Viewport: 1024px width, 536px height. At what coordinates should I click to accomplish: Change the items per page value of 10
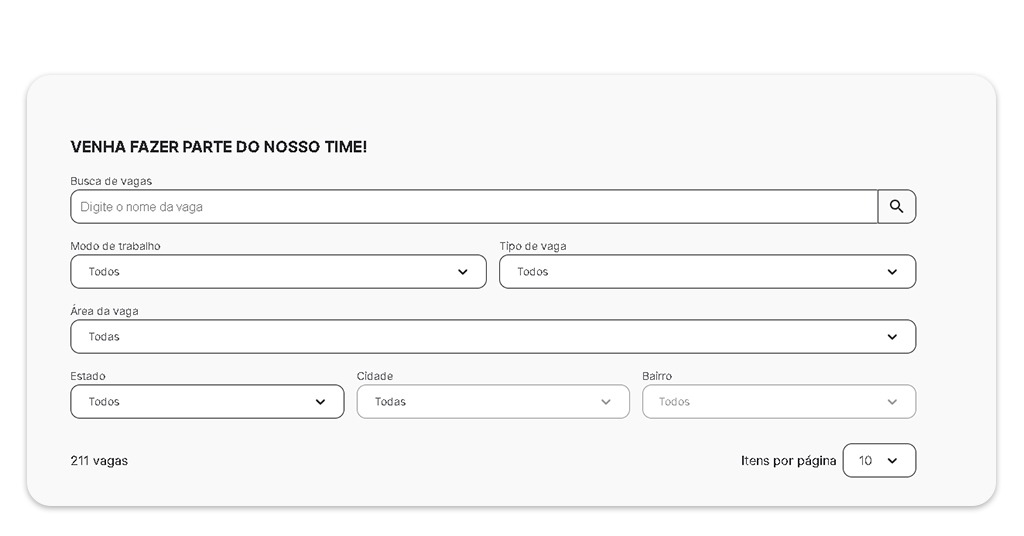[870, 461]
